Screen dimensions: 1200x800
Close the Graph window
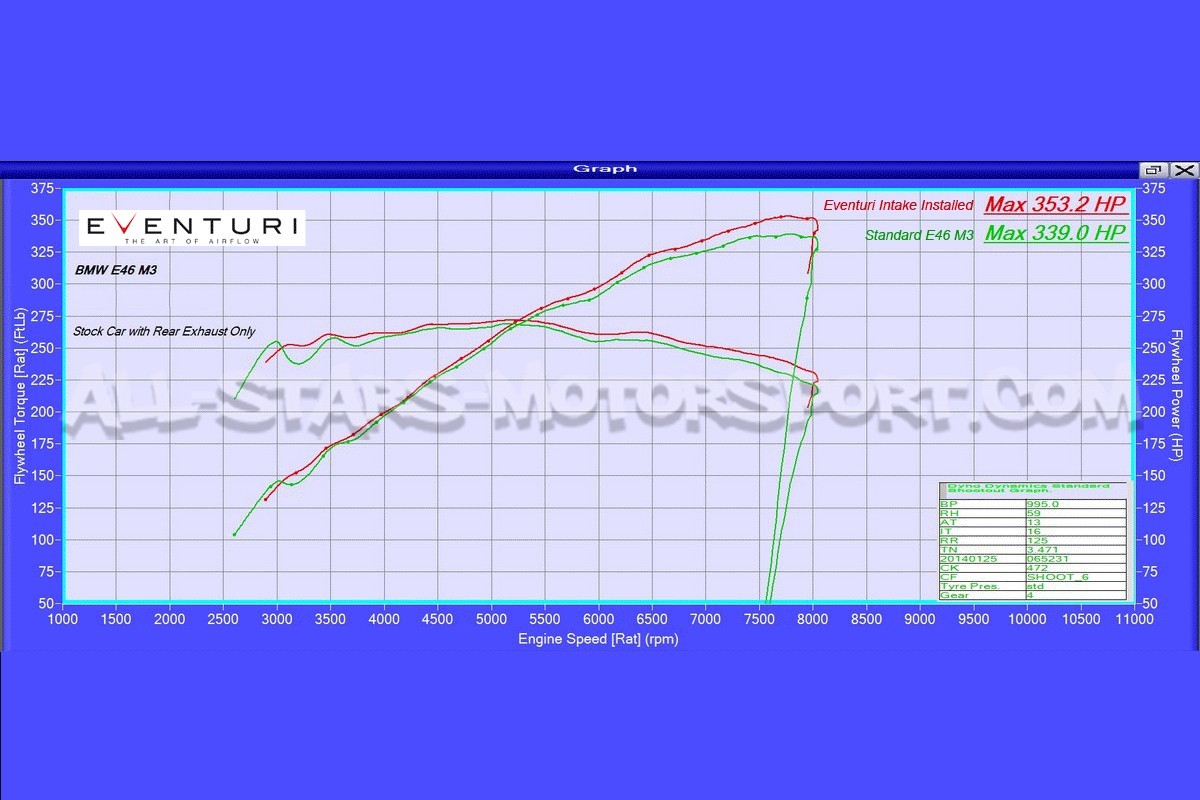click(x=1183, y=170)
